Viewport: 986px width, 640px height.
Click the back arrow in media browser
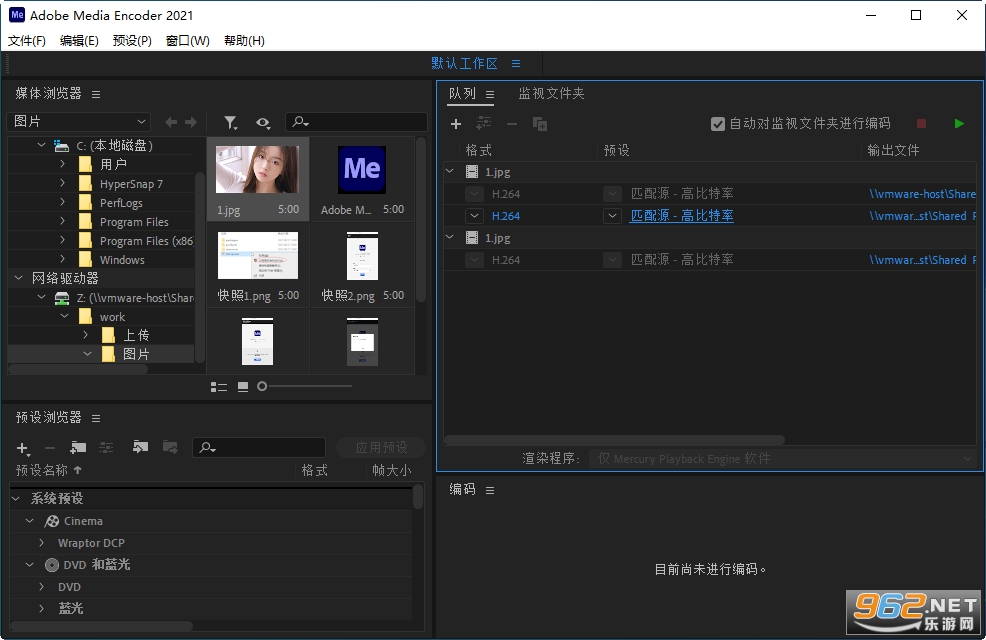tap(170, 122)
